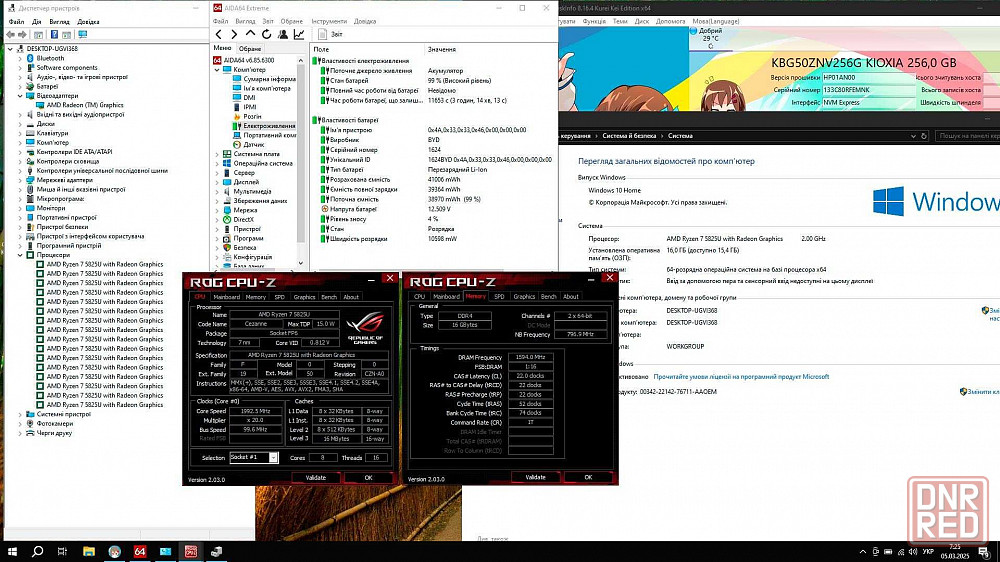Switch to Mainboard tab in left CPU-Z window
1000x562 pixels.
[226, 297]
